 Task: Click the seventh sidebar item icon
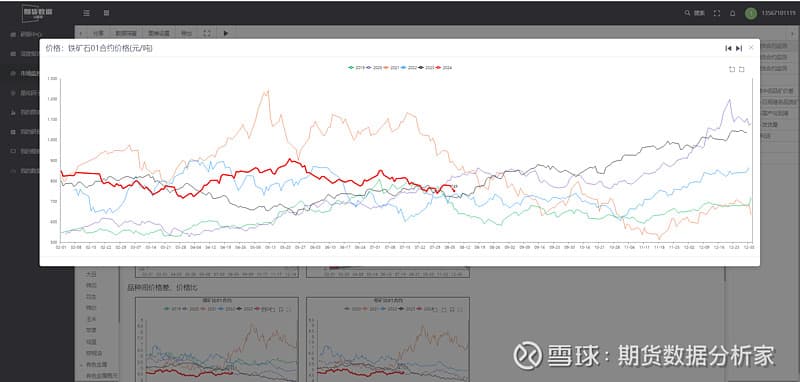[x=13, y=151]
